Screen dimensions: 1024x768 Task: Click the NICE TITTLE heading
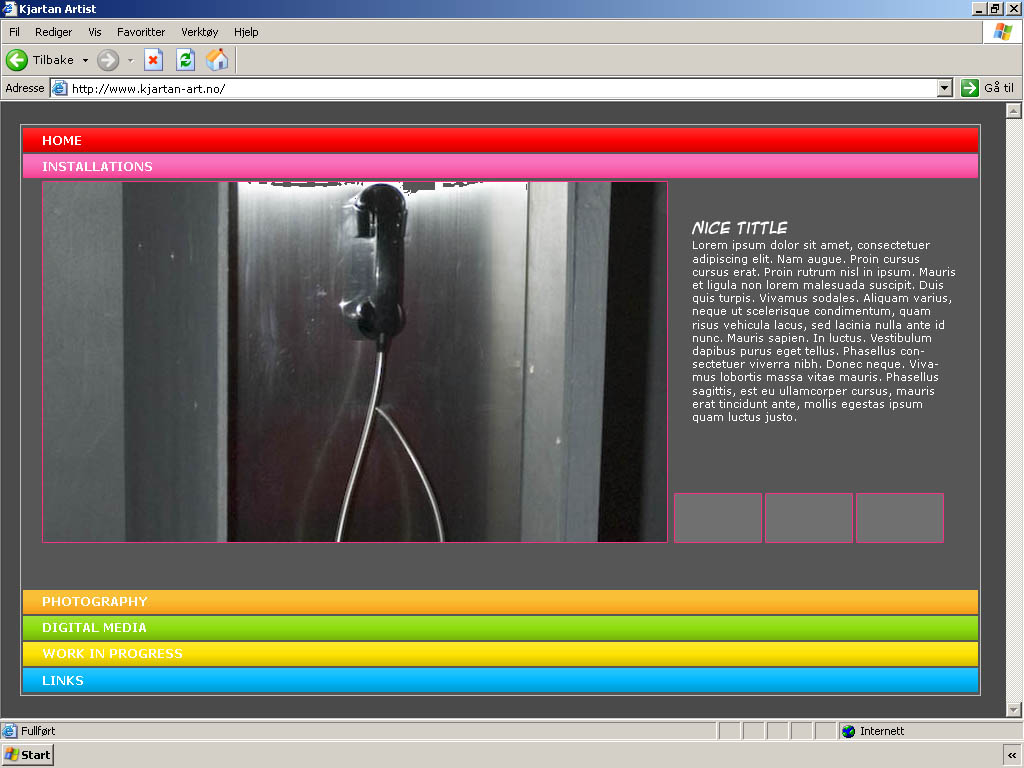point(739,228)
